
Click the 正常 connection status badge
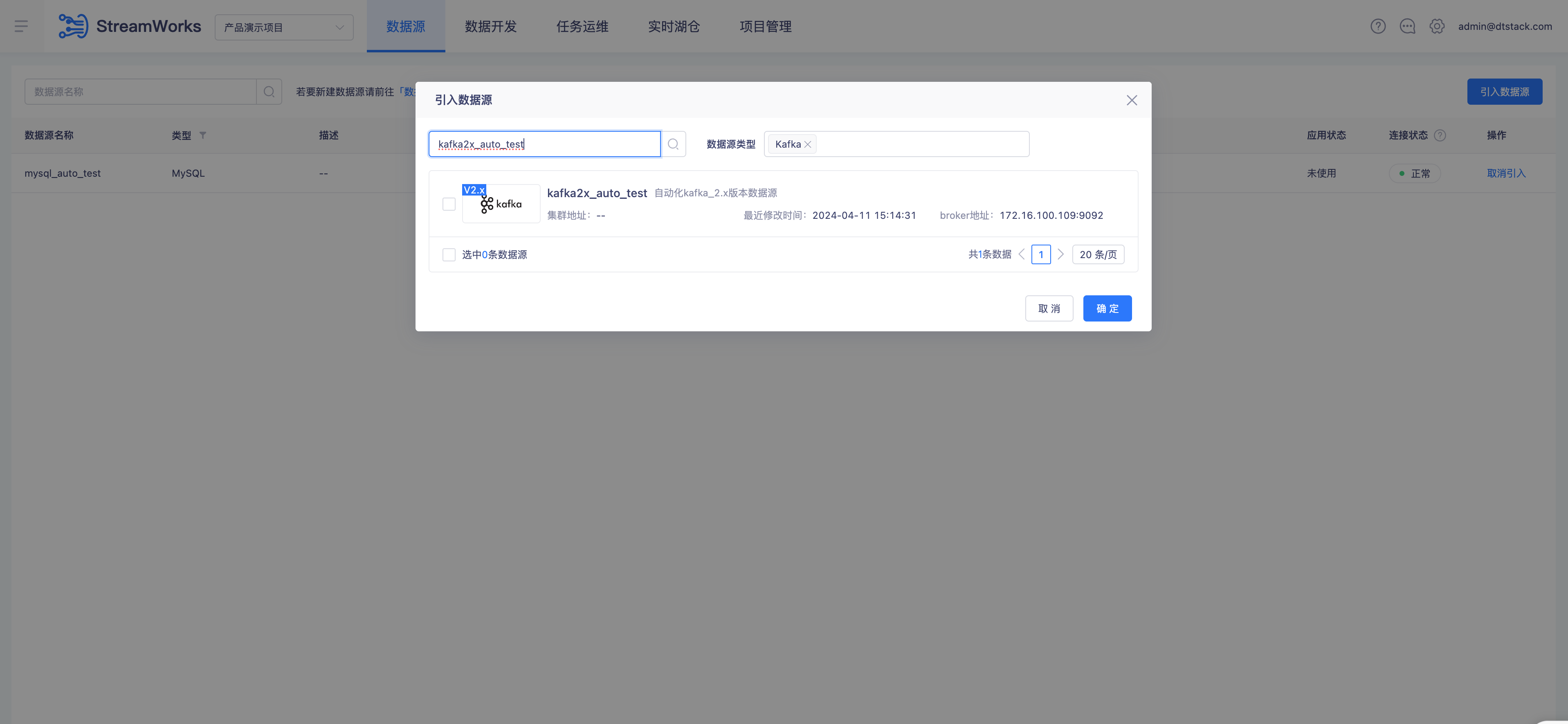[x=1415, y=173]
